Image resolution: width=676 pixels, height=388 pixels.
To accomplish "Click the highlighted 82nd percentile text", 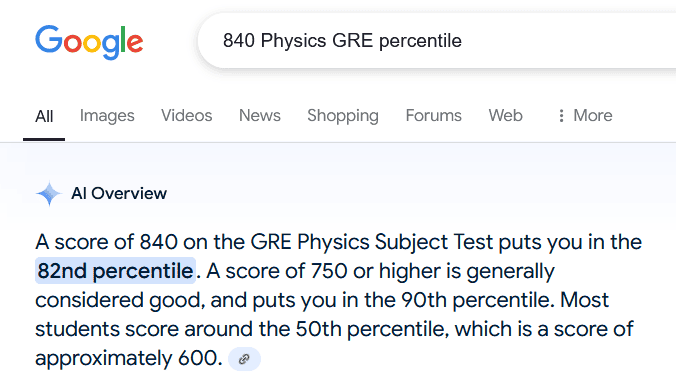I will [x=115, y=271].
